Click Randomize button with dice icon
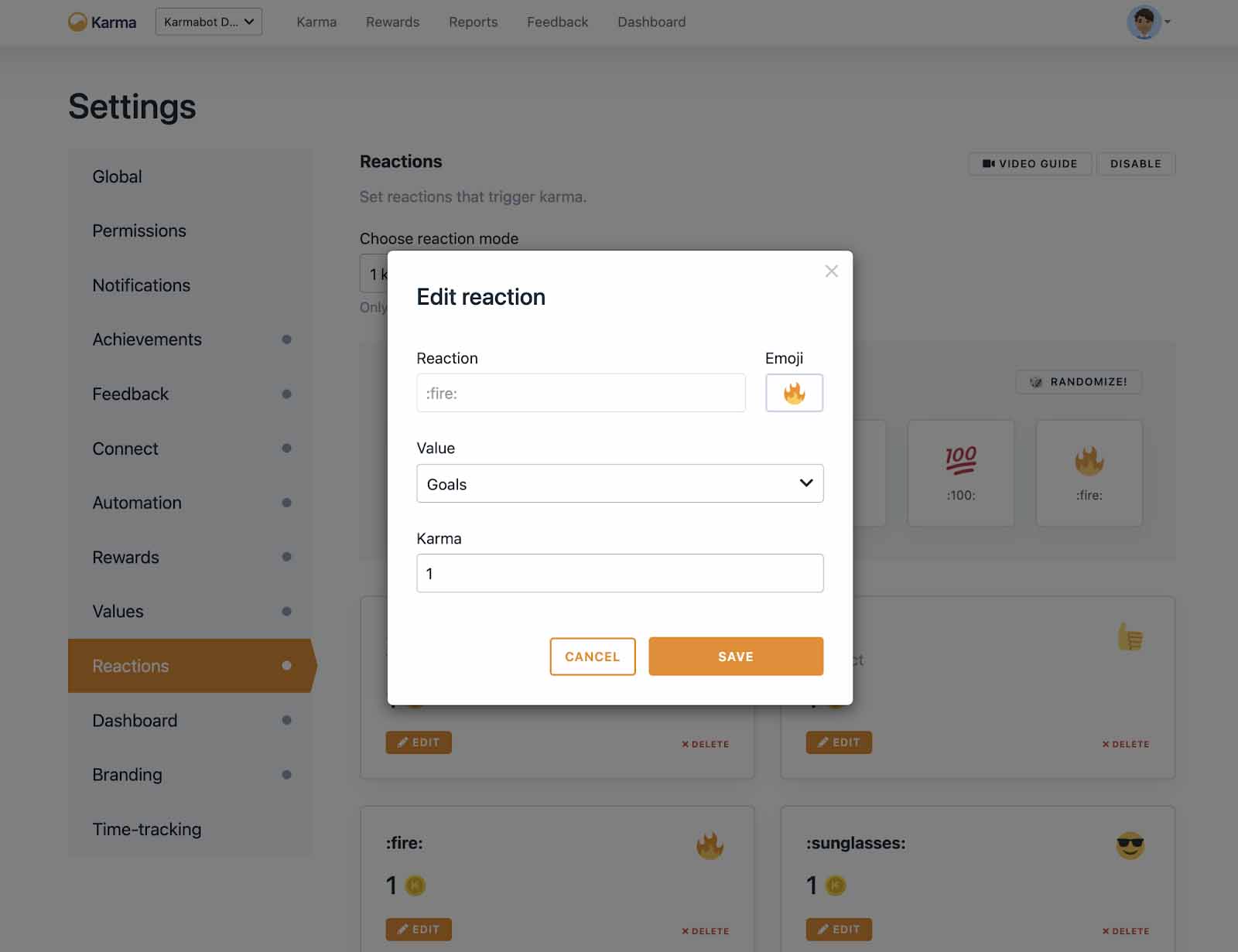 [x=1078, y=381]
